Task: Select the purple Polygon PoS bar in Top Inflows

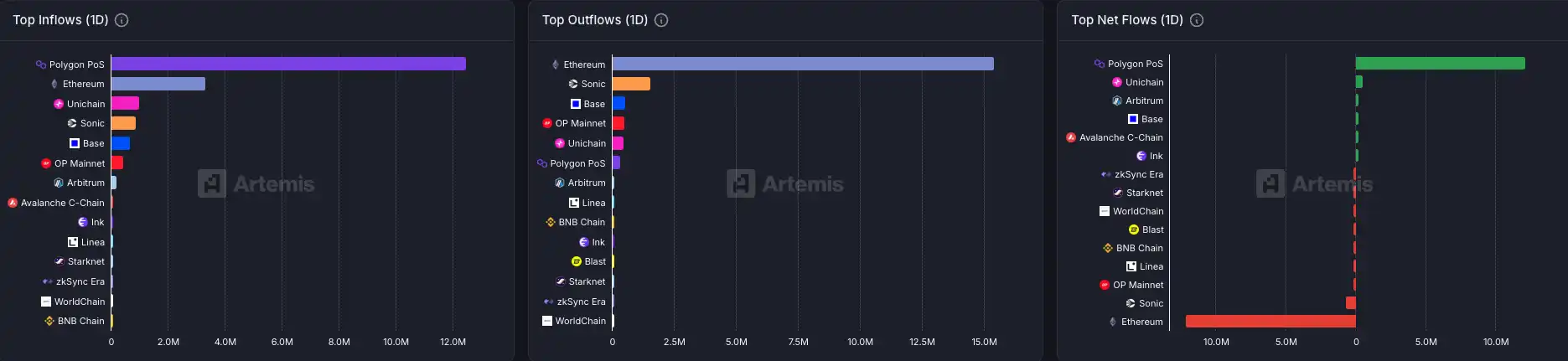Action: 288,64
